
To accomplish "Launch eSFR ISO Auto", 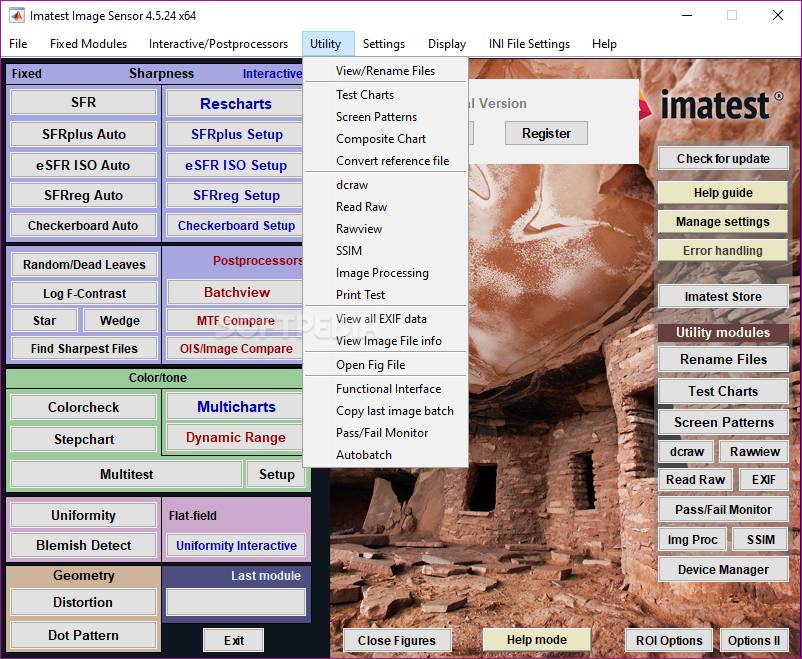I will click(83, 165).
